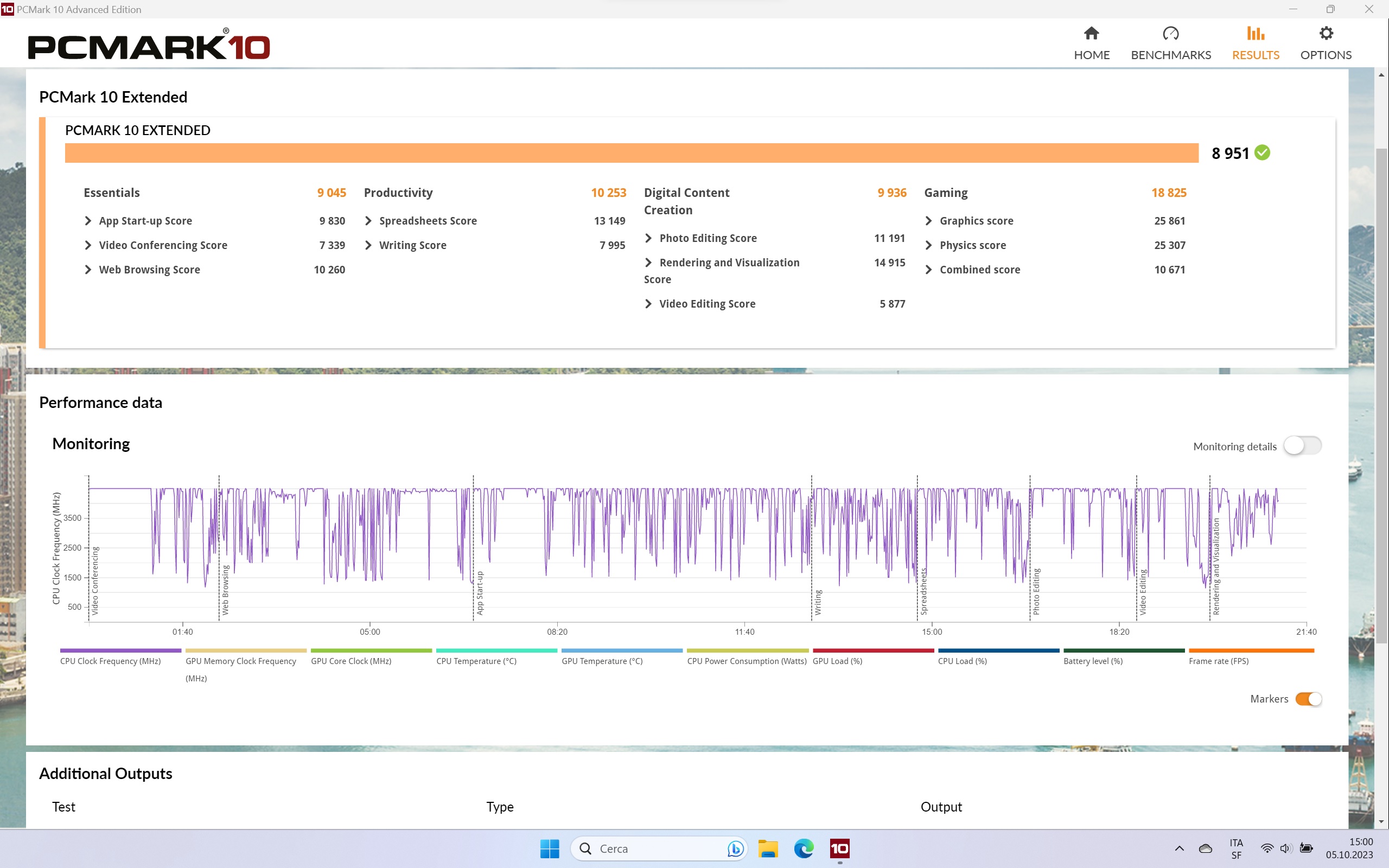The image size is (1389, 868).
Task: Select CPU Temperature legend item
Action: (496, 658)
